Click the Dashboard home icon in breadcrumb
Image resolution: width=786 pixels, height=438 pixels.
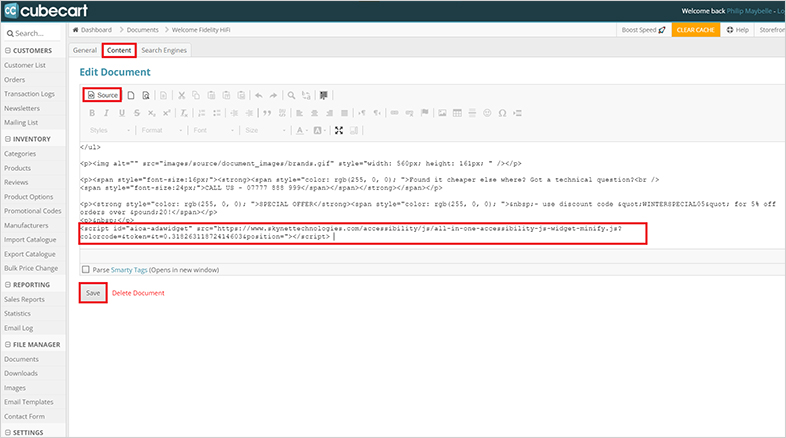77,30
